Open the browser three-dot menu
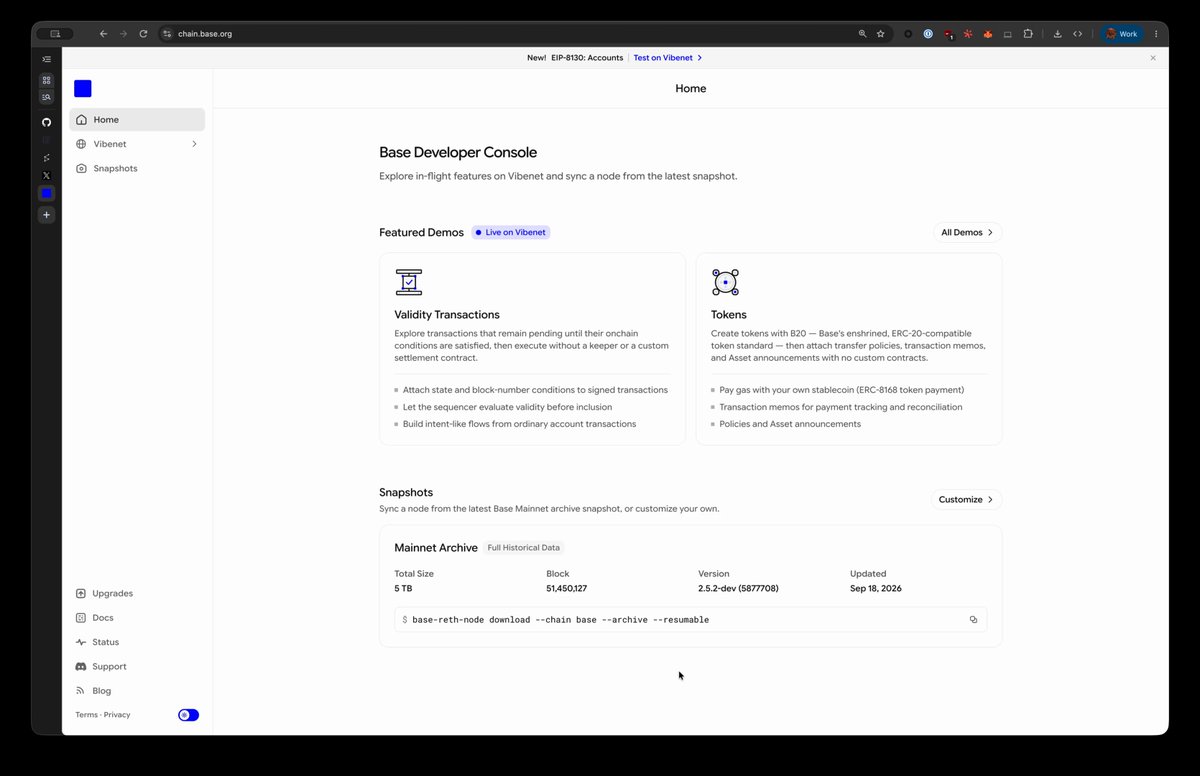Viewport: 1200px width, 776px height. (x=1156, y=34)
